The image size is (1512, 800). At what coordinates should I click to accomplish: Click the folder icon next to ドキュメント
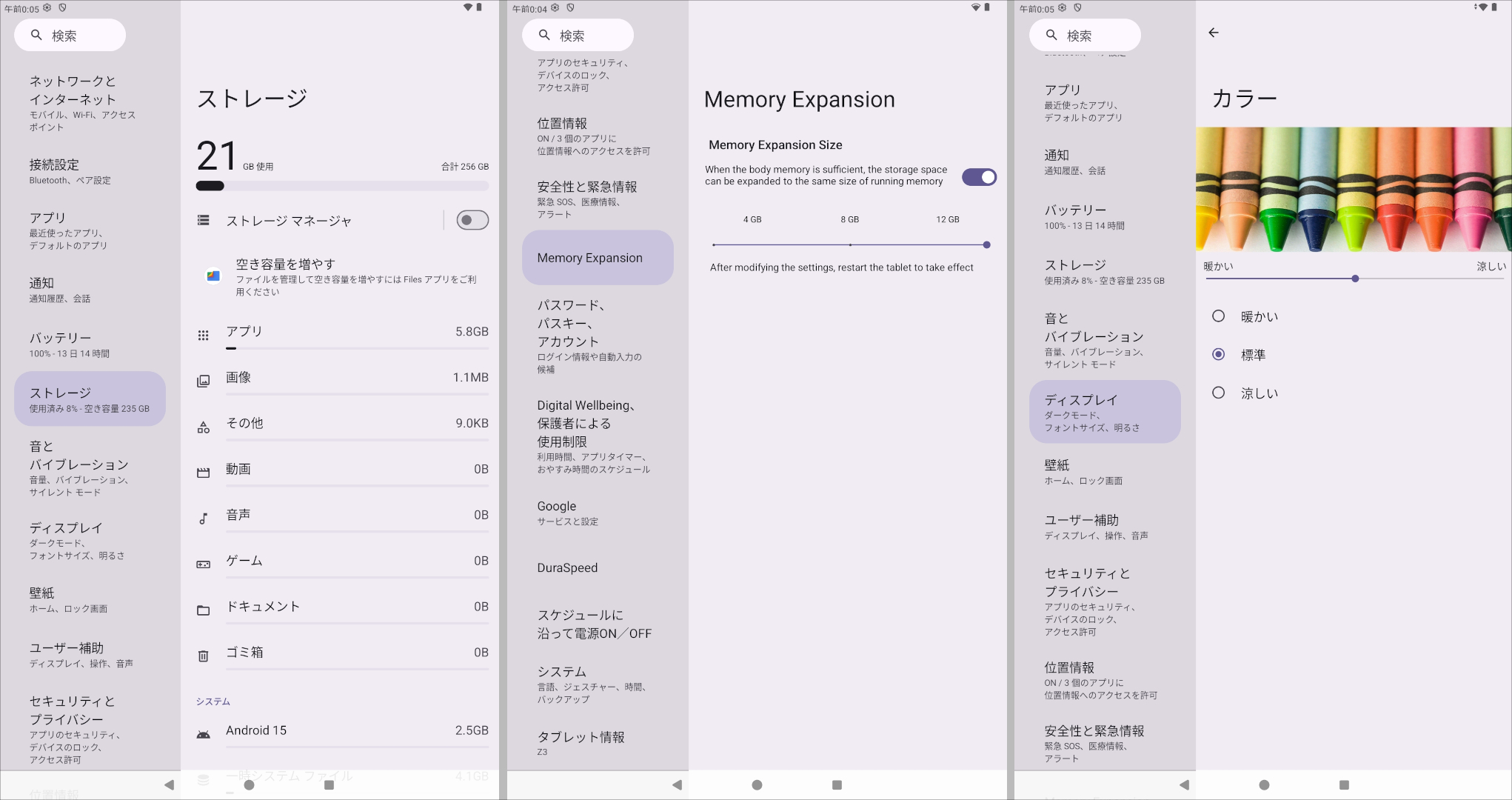pos(203,610)
